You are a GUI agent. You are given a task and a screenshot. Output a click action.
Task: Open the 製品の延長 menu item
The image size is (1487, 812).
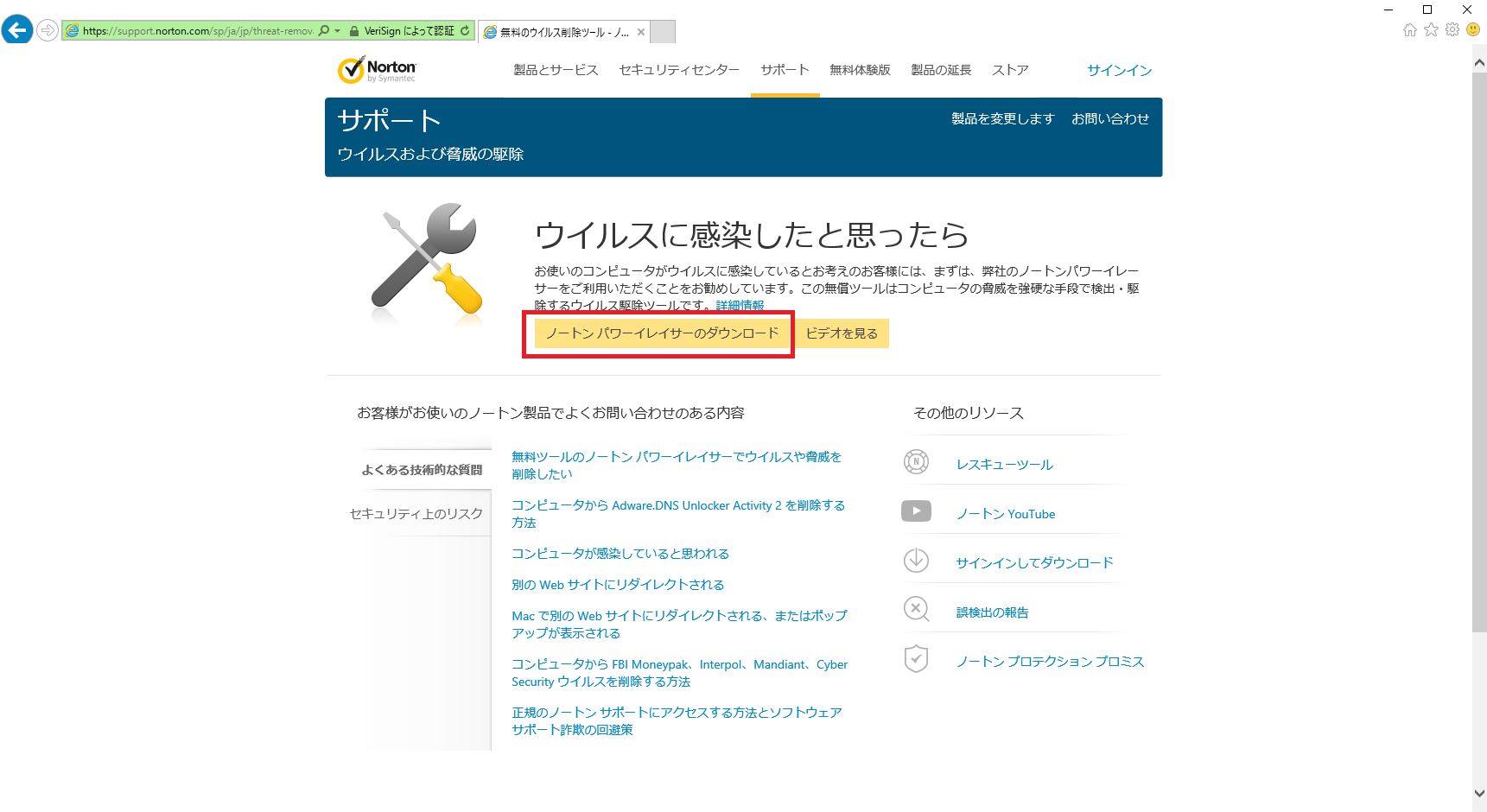tap(941, 70)
